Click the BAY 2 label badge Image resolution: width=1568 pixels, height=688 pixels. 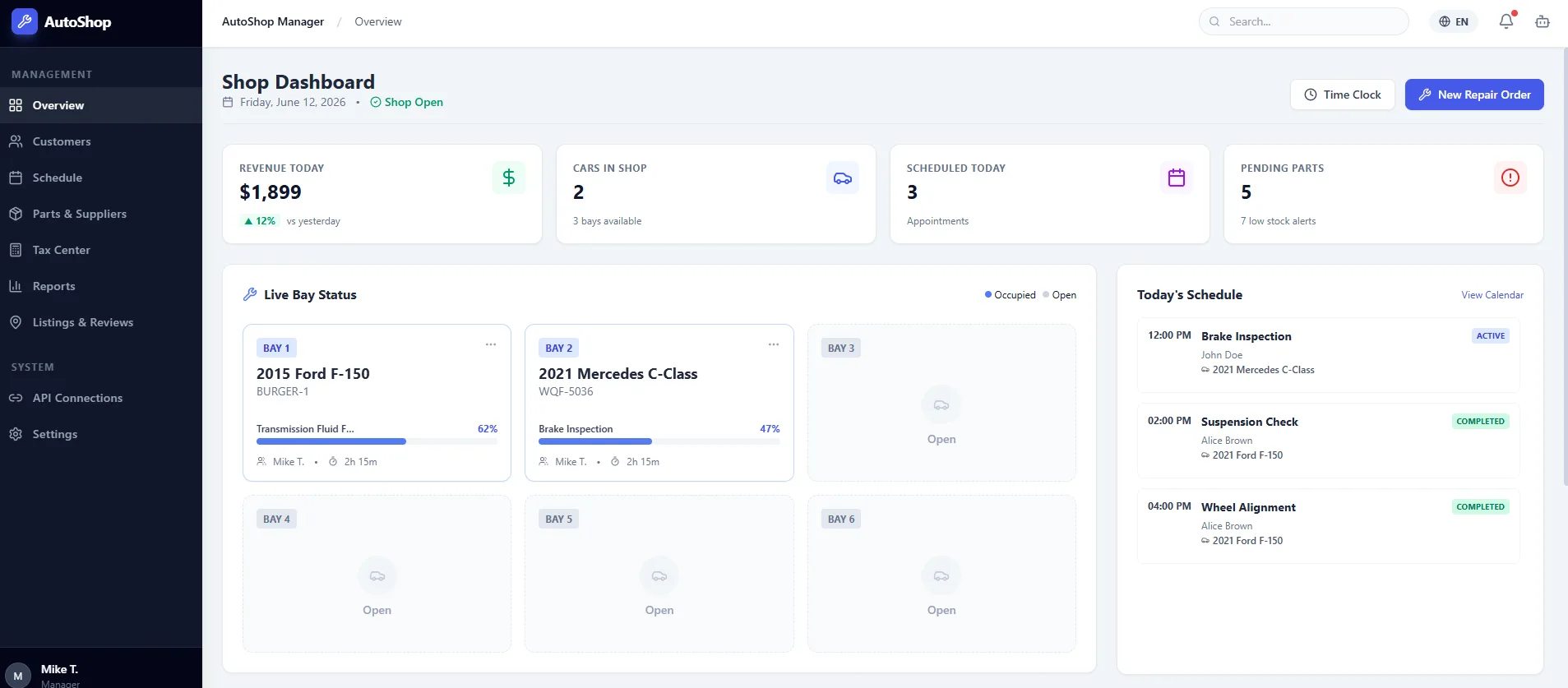pos(559,348)
